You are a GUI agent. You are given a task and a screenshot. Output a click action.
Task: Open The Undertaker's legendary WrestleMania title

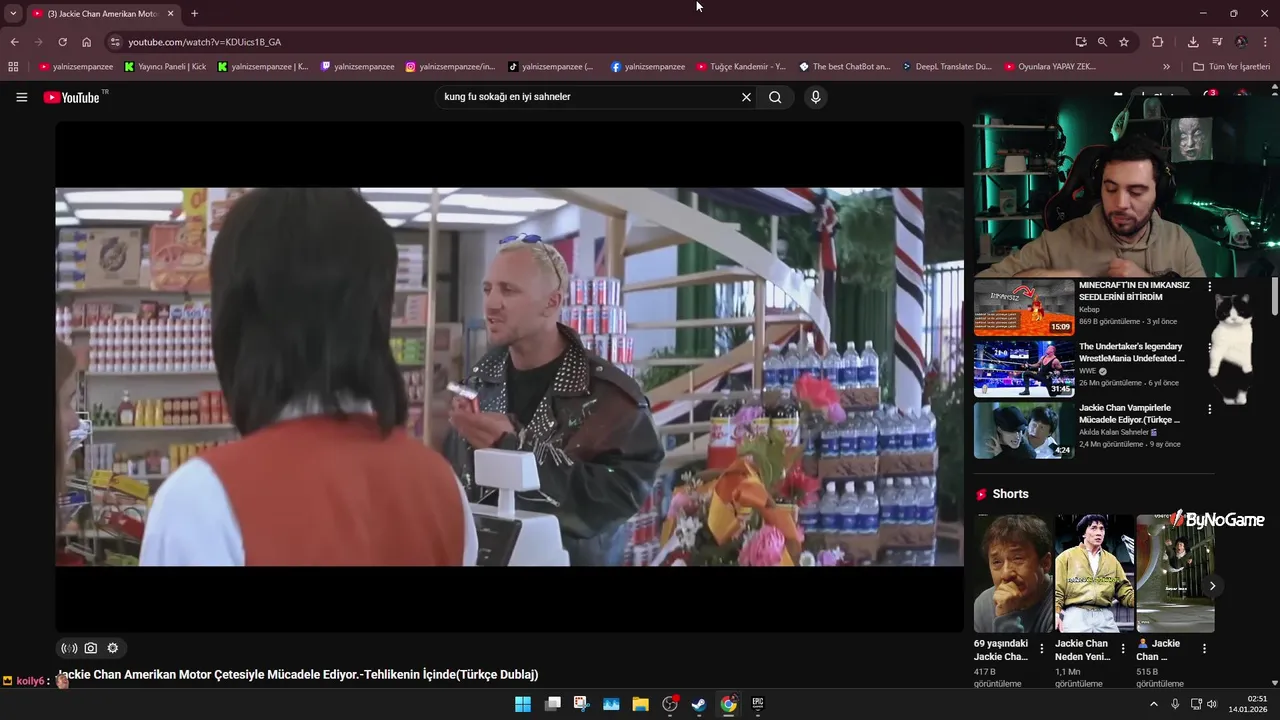click(1131, 352)
